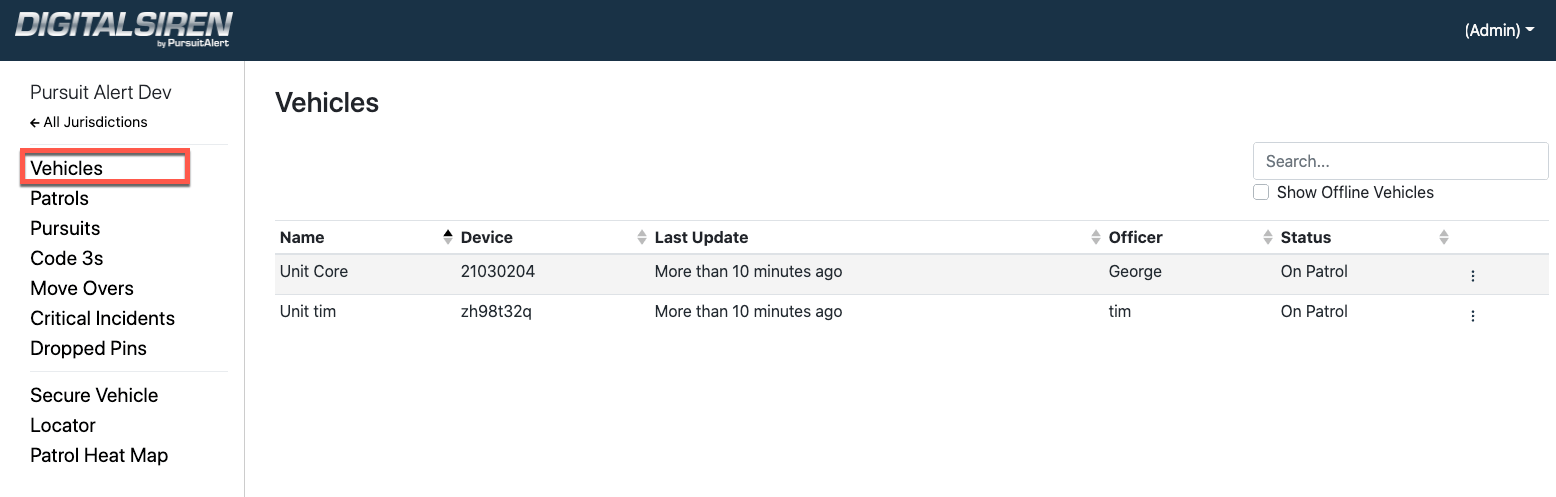The image size is (1556, 497).
Task: Open the Critical Incidents page
Action: [103, 318]
